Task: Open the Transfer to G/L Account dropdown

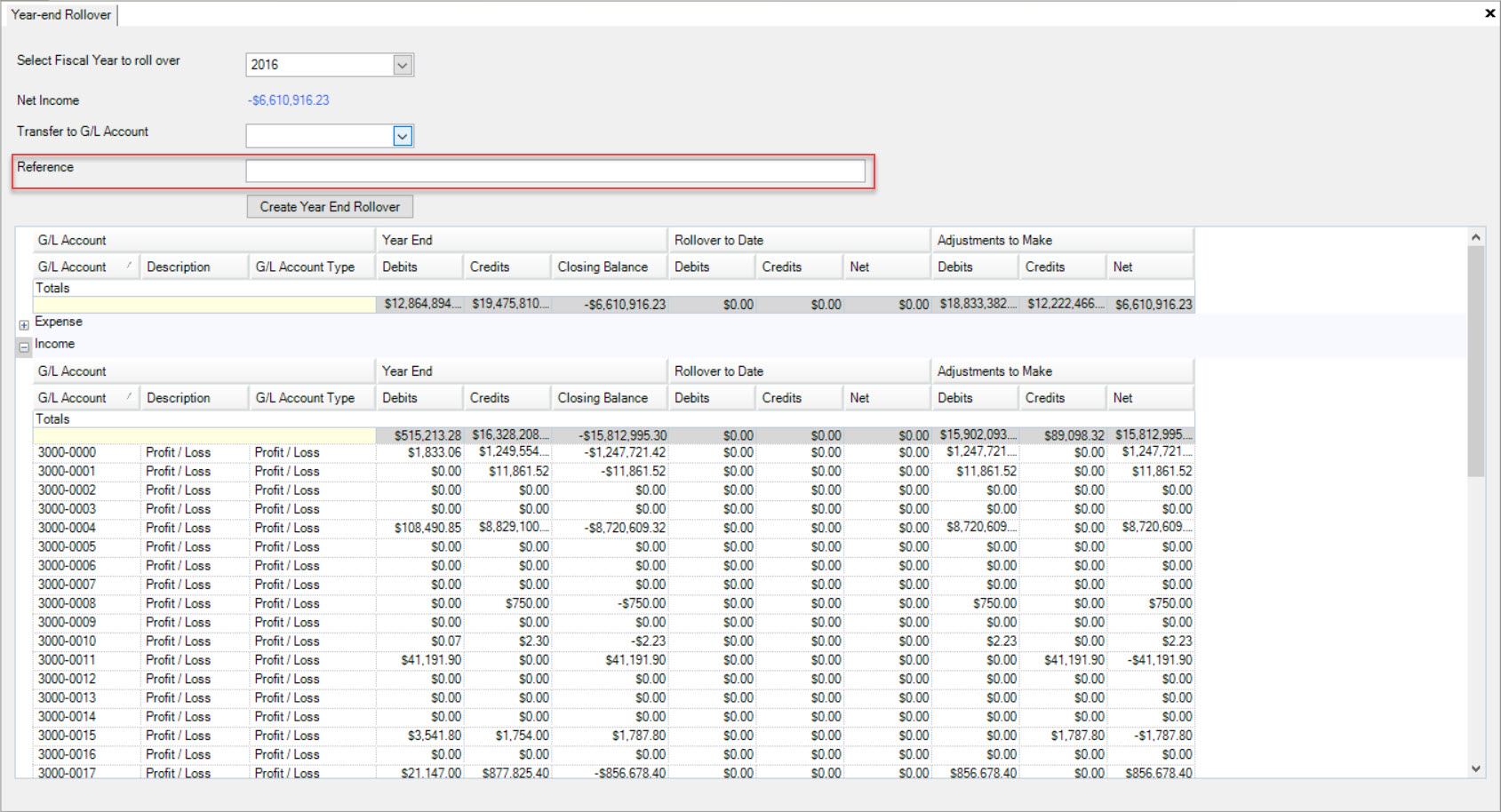Action: tap(403, 136)
